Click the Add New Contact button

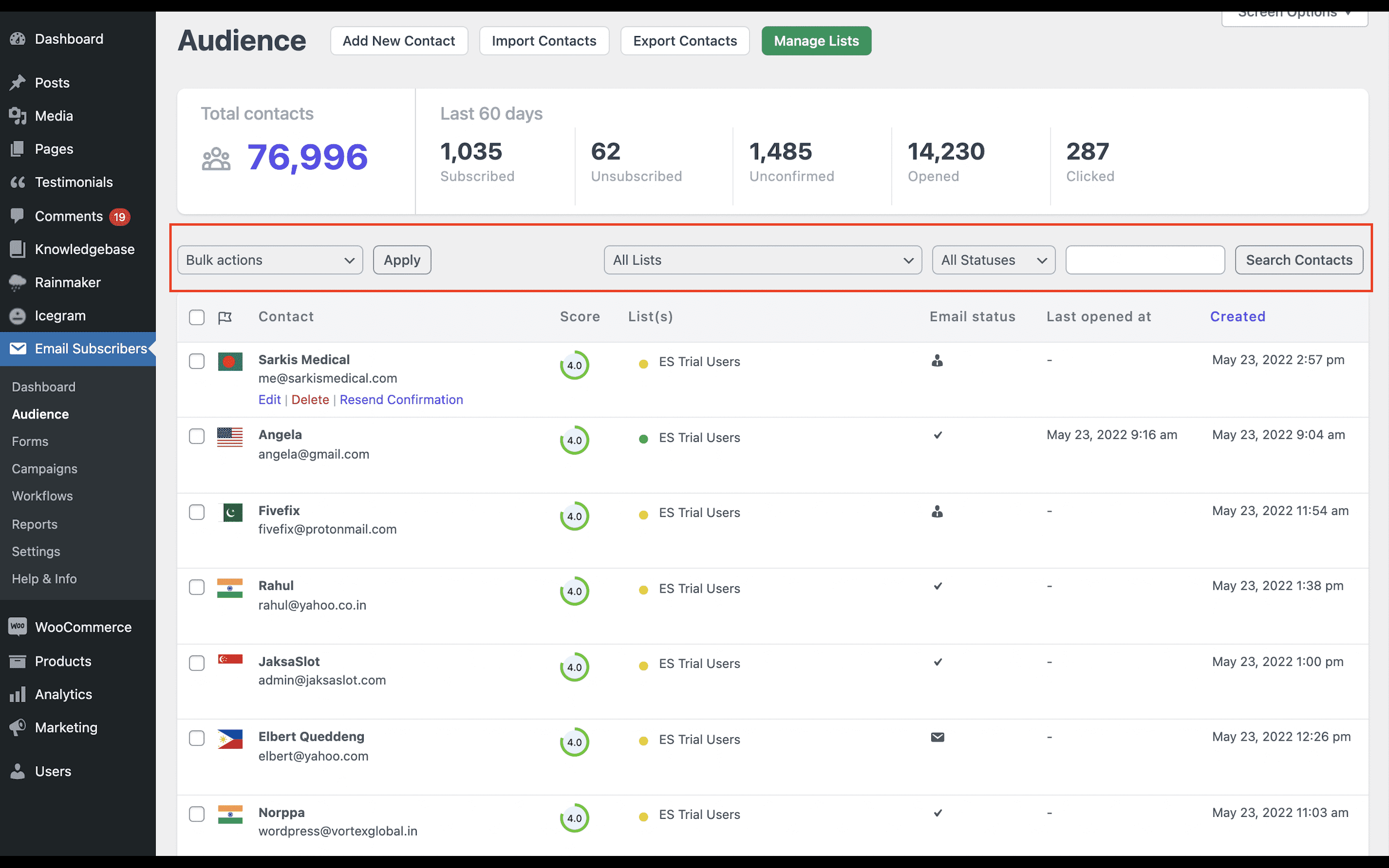[398, 40]
